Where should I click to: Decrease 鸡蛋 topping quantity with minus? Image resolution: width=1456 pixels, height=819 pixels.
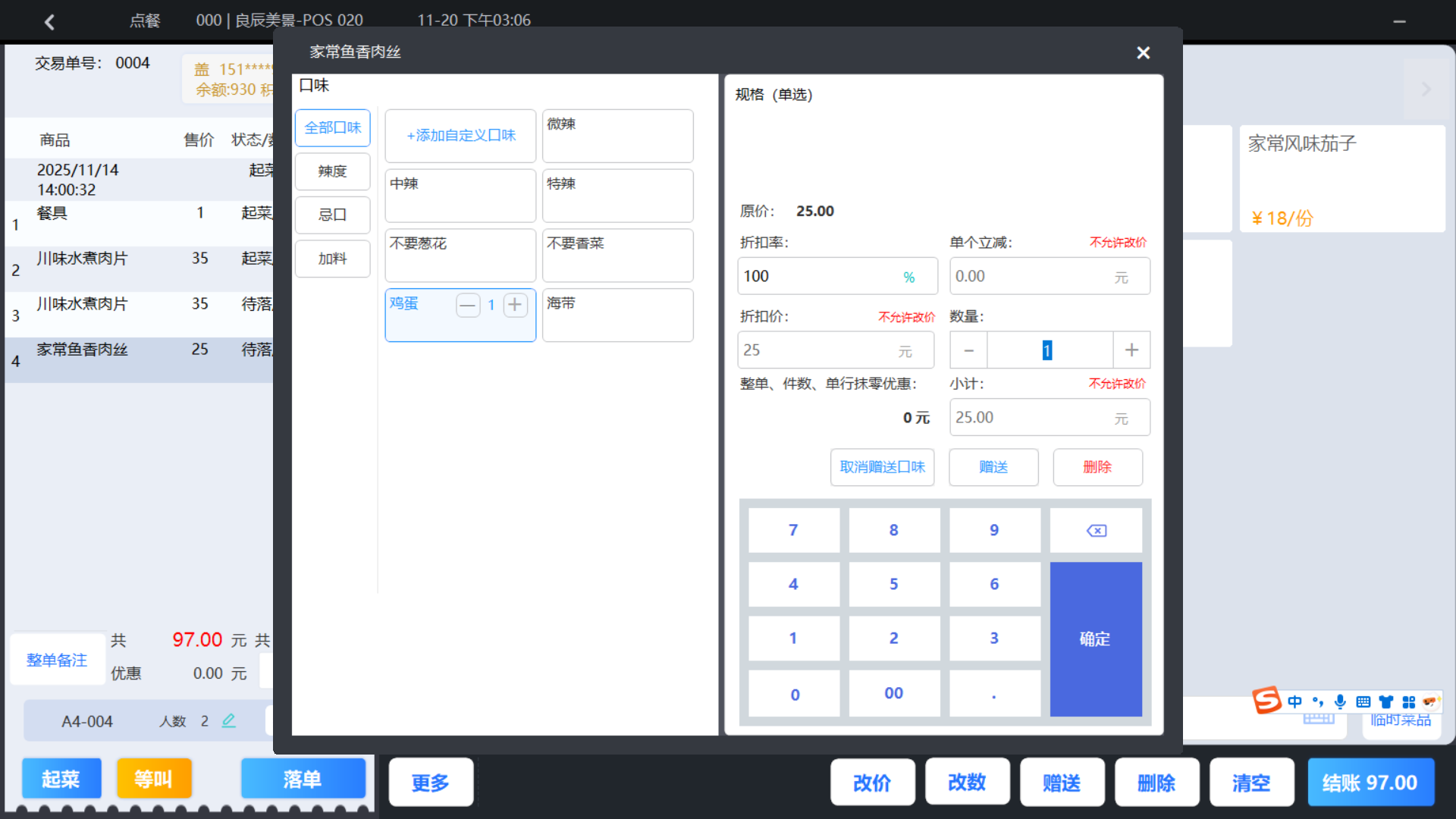(468, 305)
